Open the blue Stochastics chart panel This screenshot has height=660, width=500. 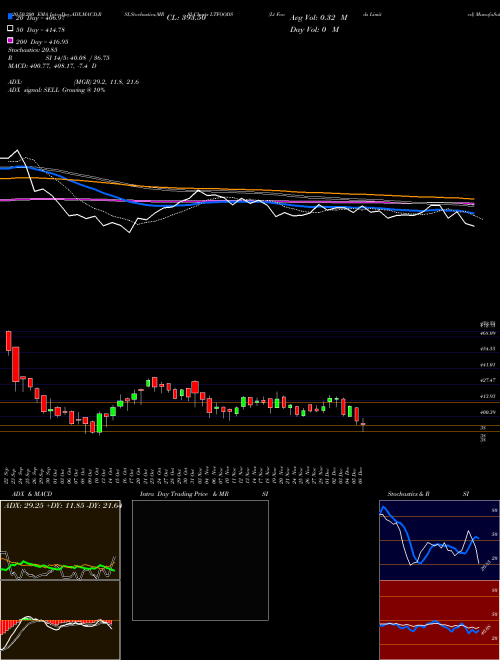pos(439,540)
